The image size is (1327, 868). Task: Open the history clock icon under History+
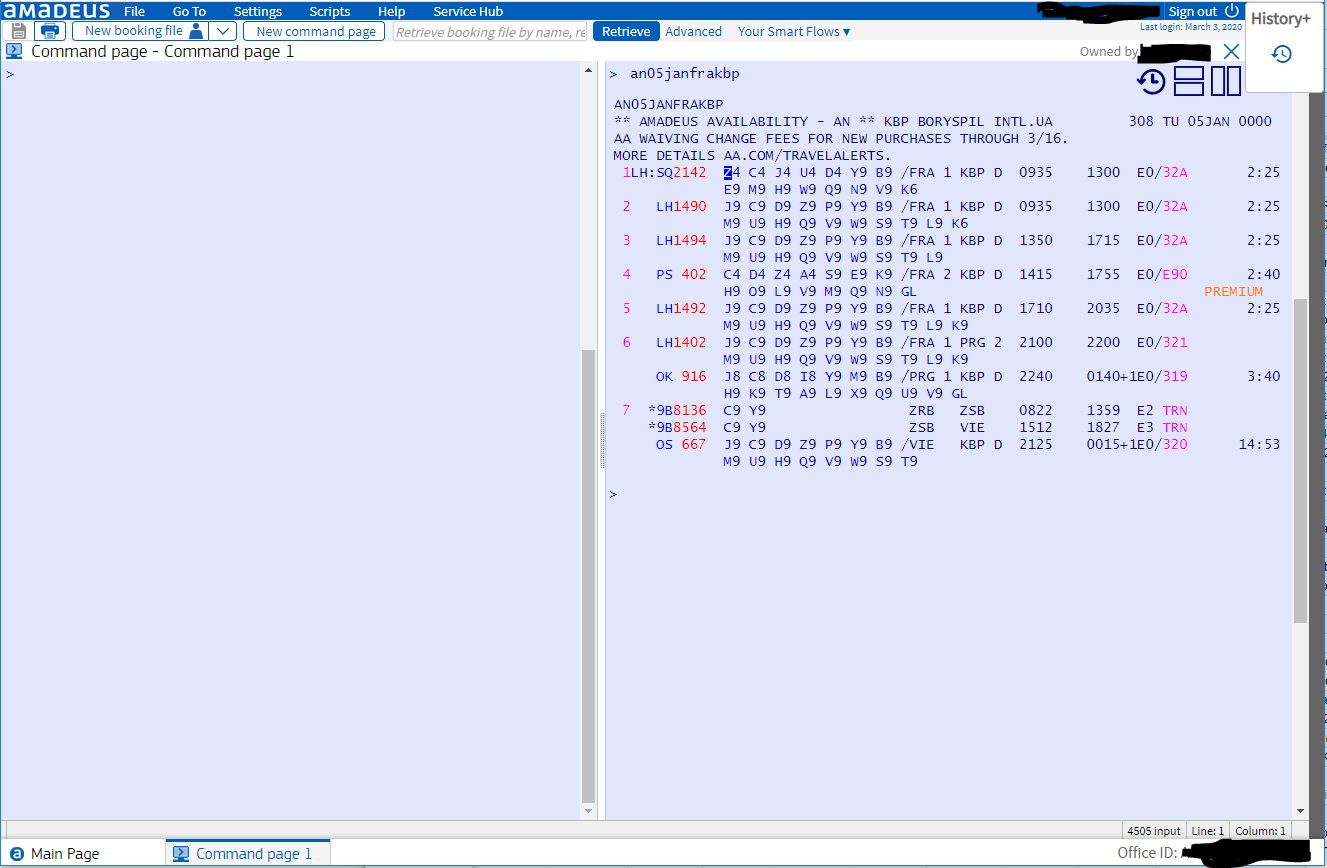(1281, 54)
